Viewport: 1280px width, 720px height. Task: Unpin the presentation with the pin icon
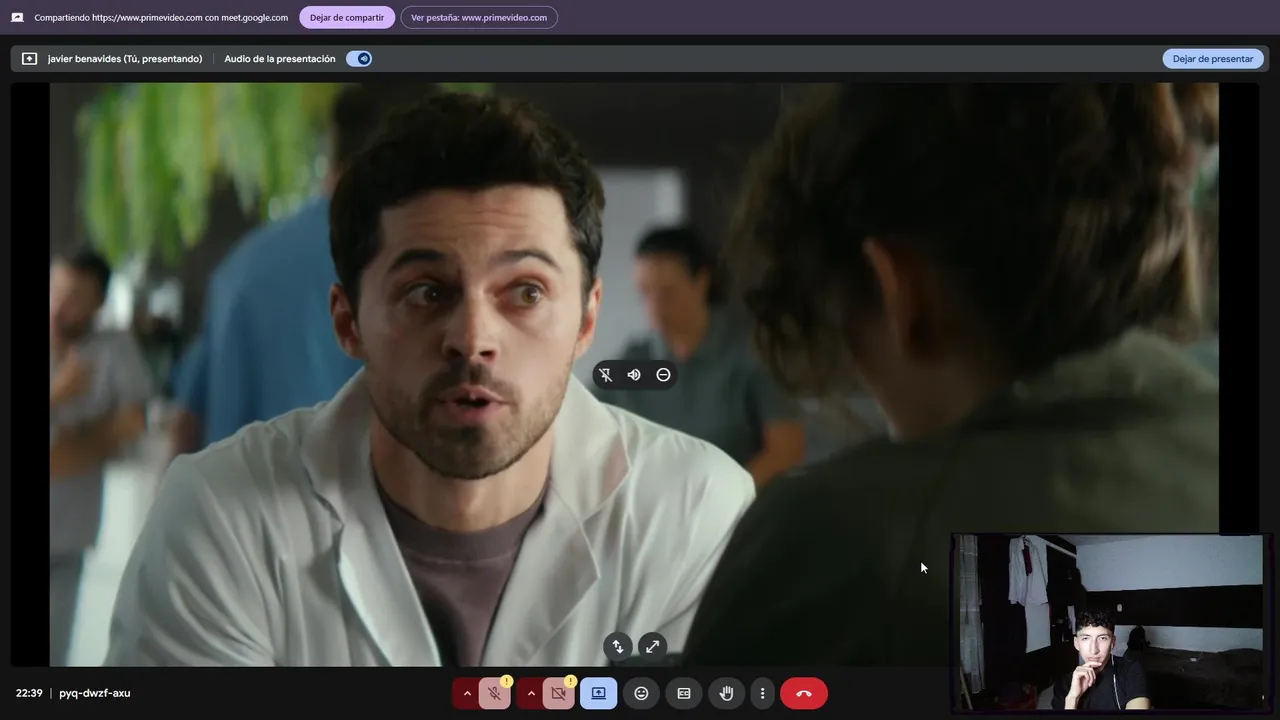coord(605,375)
